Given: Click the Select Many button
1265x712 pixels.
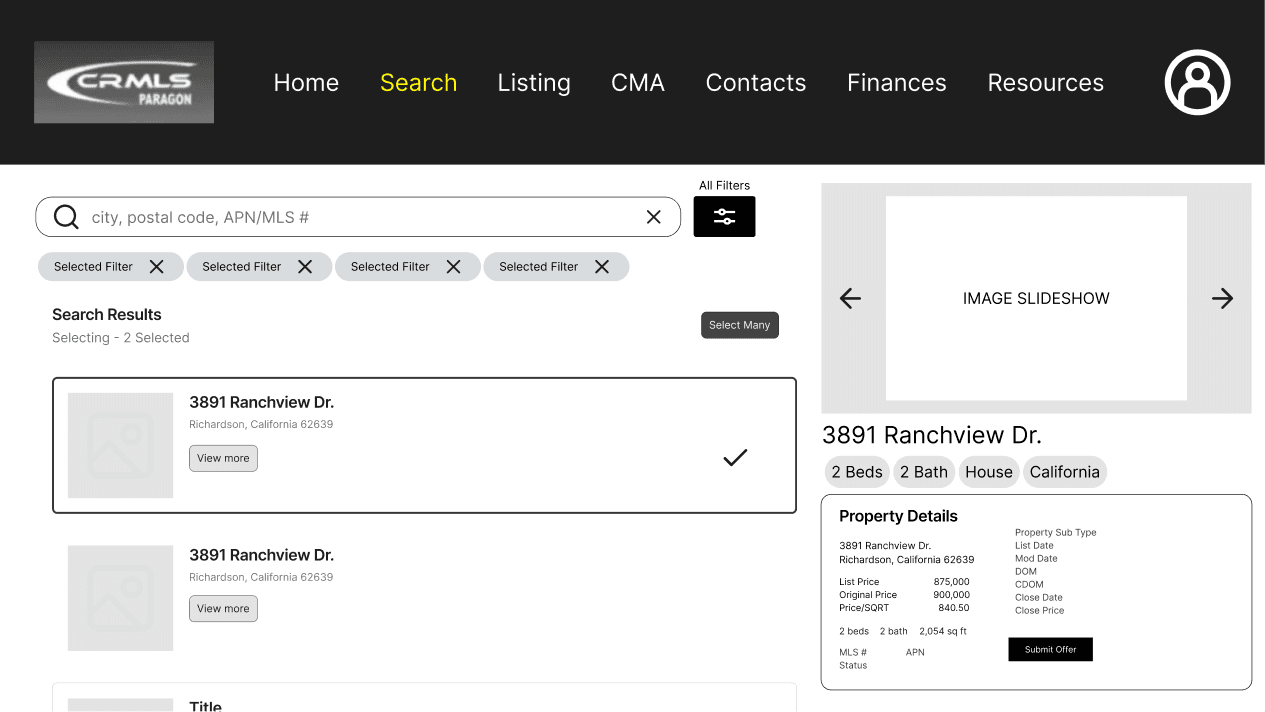Looking at the screenshot, I should [x=740, y=325].
